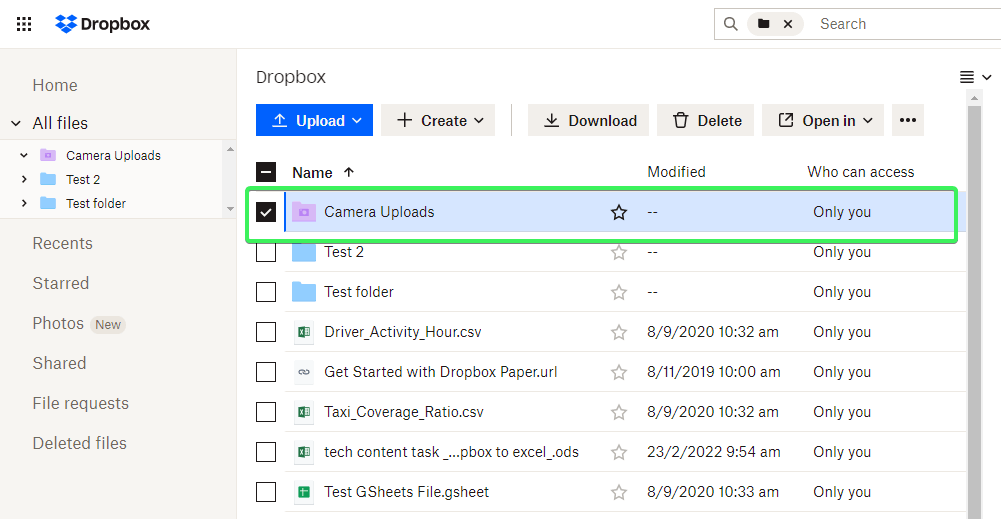The image size is (1001, 519).
Task: Open the Test 2 folder name link
Action: (x=344, y=252)
